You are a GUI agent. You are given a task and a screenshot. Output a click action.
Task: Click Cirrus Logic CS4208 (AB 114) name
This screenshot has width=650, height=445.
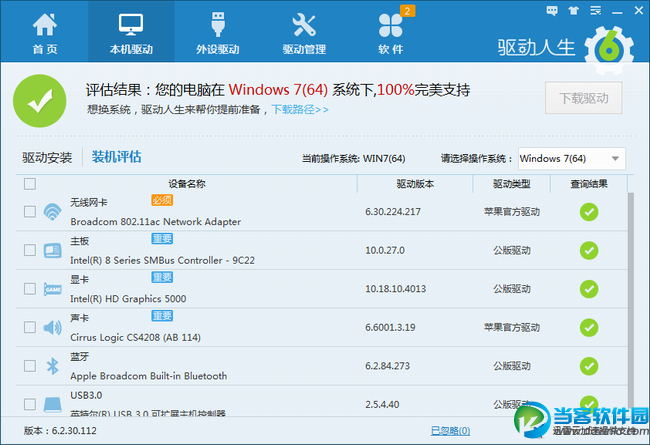coord(136,338)
